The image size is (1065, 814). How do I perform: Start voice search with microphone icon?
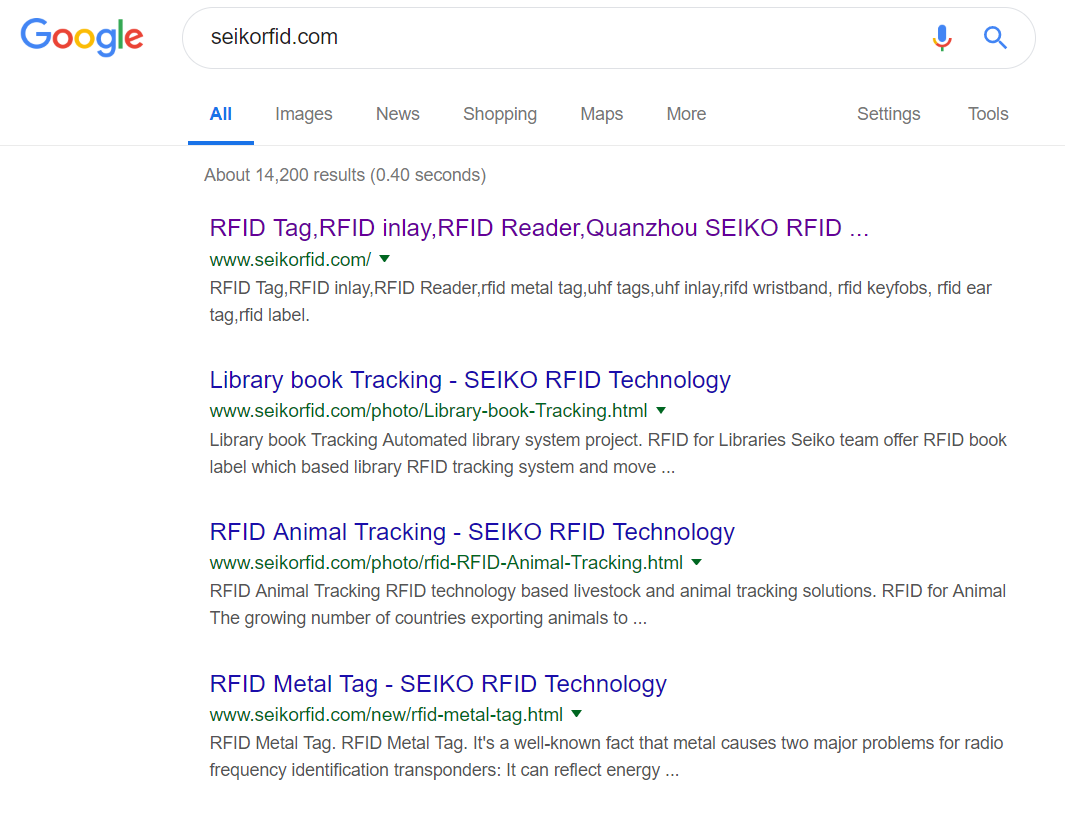(x=941, y=37)
